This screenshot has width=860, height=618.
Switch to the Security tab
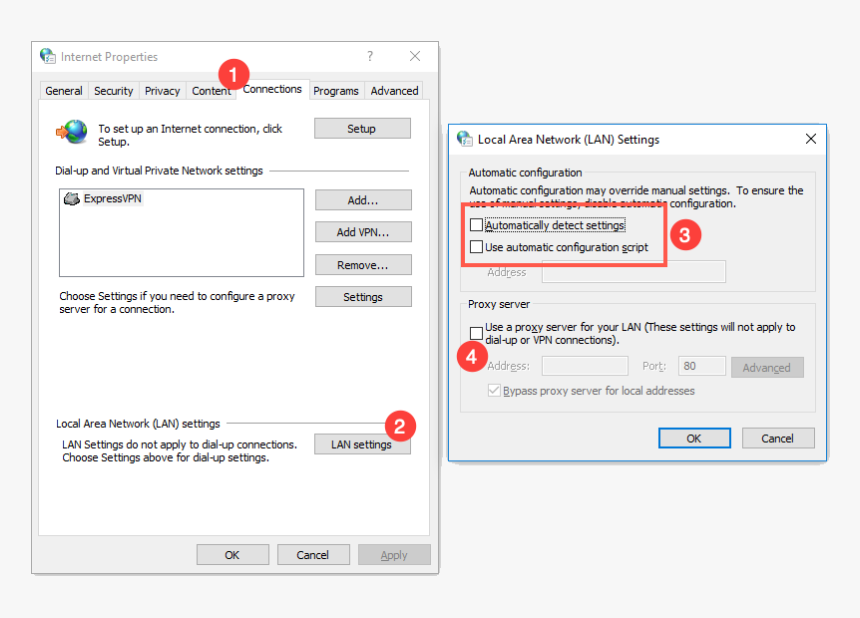[113, 90]
